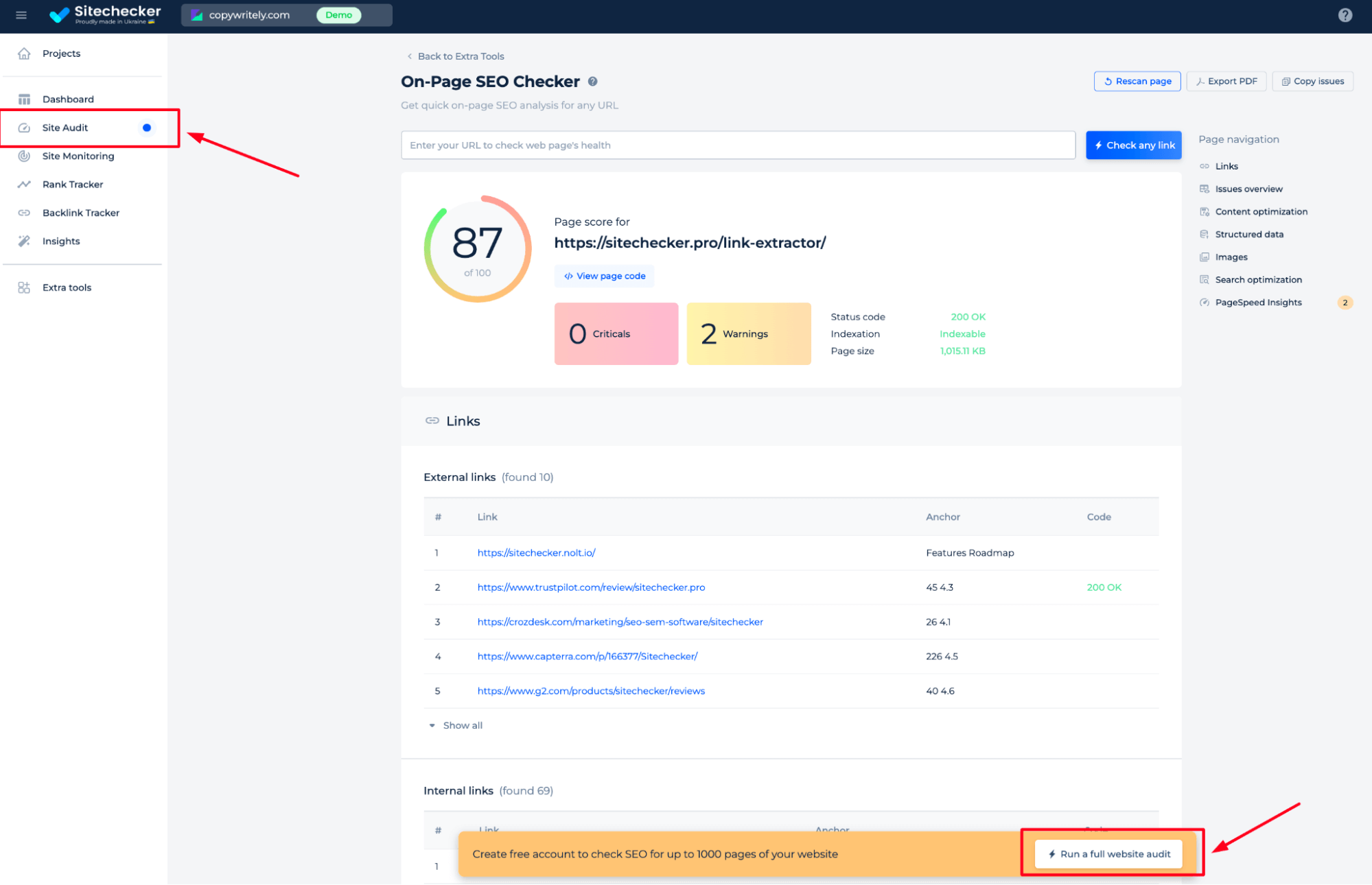This screenshot has height=885, width=1372.
Task: Click the 87 of 100 score circle
Action: pos(478,249)
